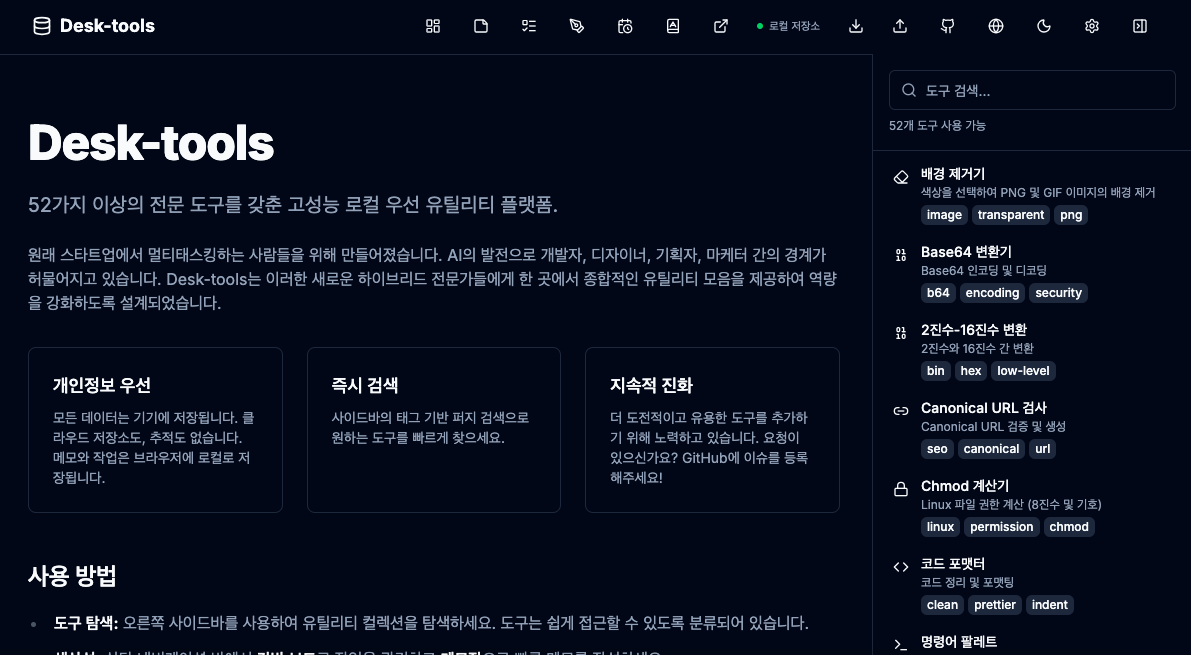Open the settings gear menu
Screen dimensions: 1191x655
(1092, 26)
